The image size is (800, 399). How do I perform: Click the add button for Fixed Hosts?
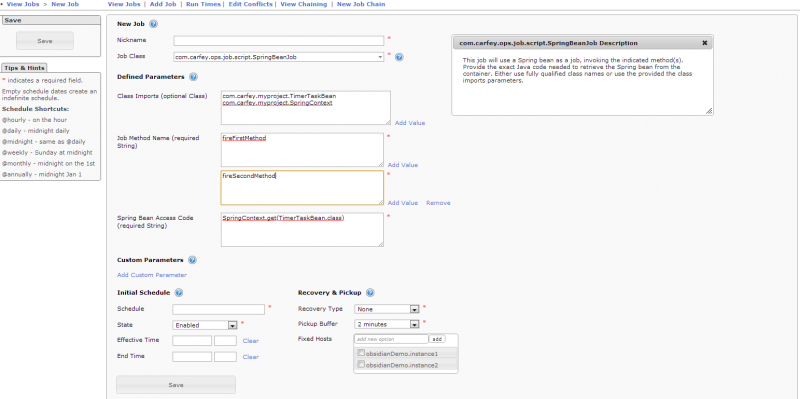tap(437, 339)
